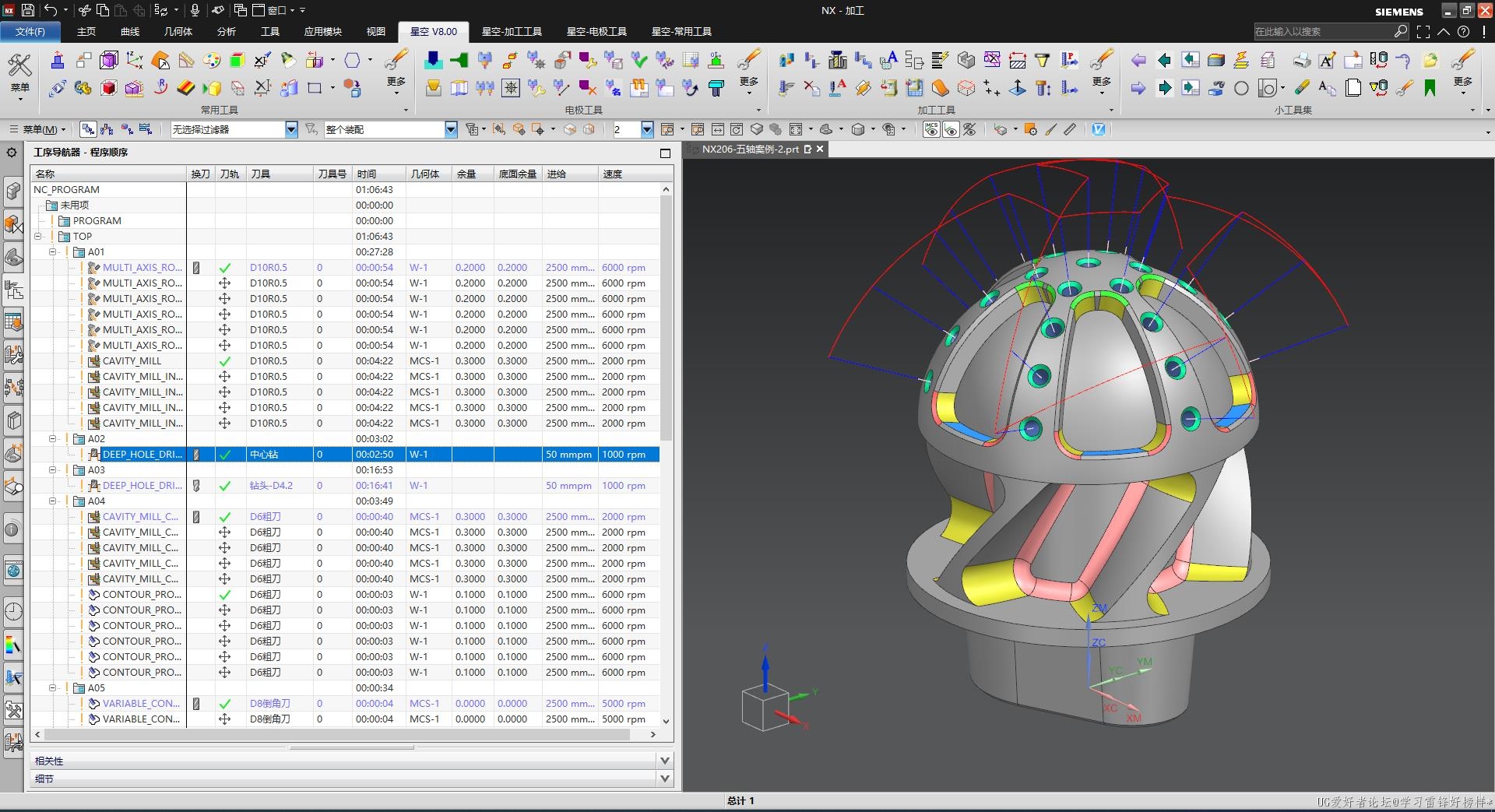Click the printer icon in 小工具集

point(1301,60)
